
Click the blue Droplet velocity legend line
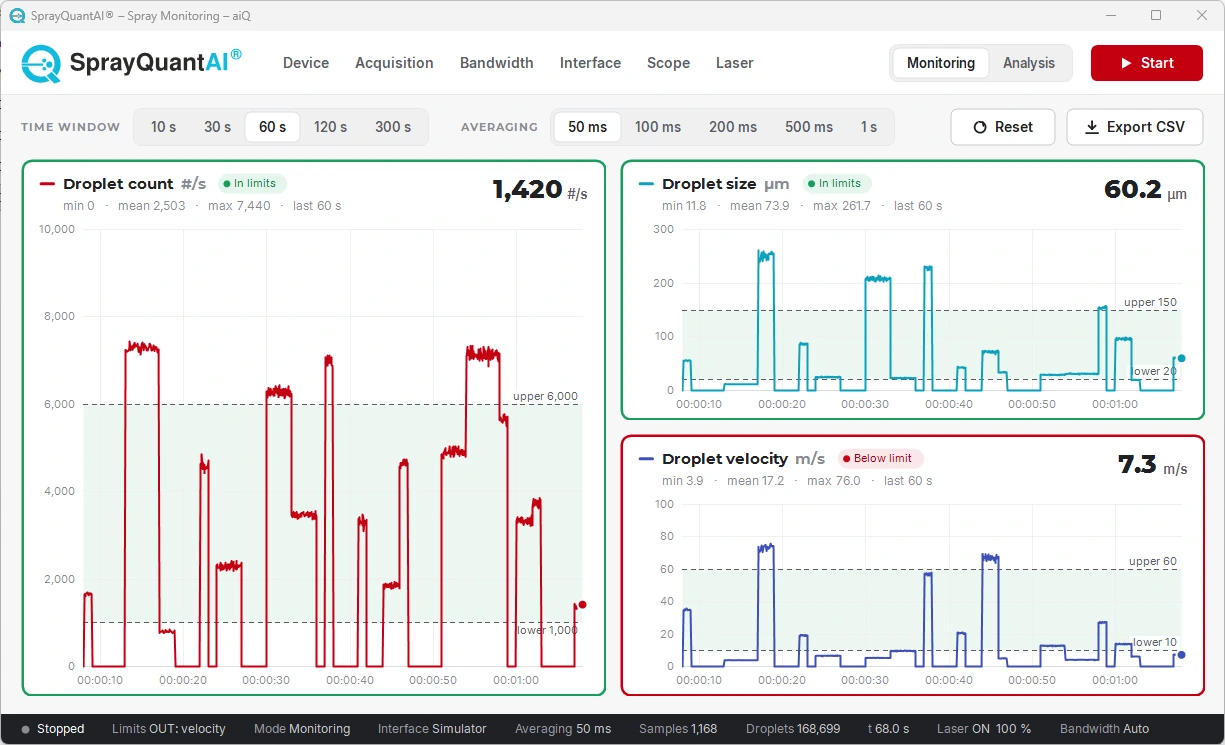646,459
